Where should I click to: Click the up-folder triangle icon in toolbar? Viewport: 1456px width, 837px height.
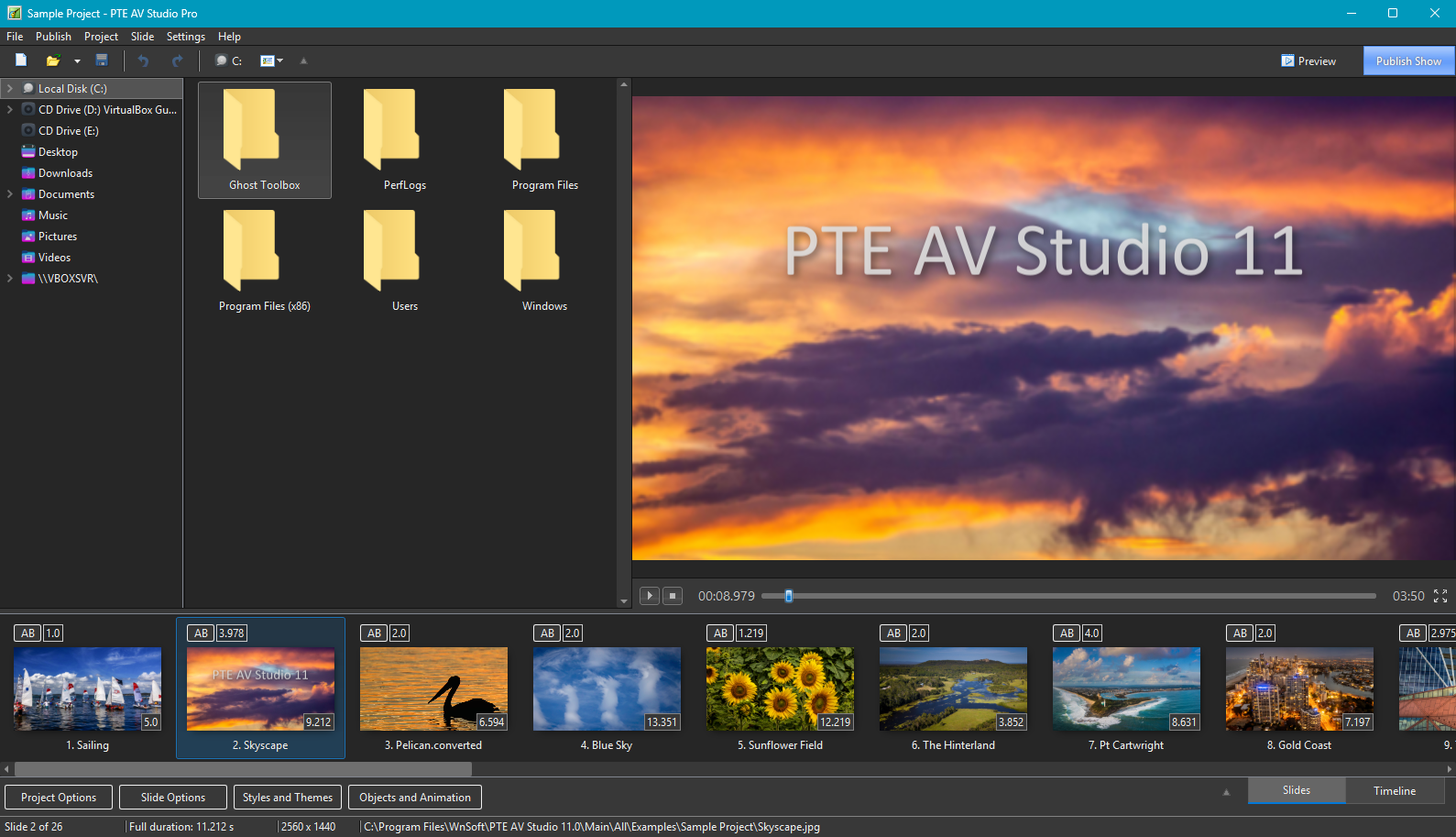click(303, 61)
